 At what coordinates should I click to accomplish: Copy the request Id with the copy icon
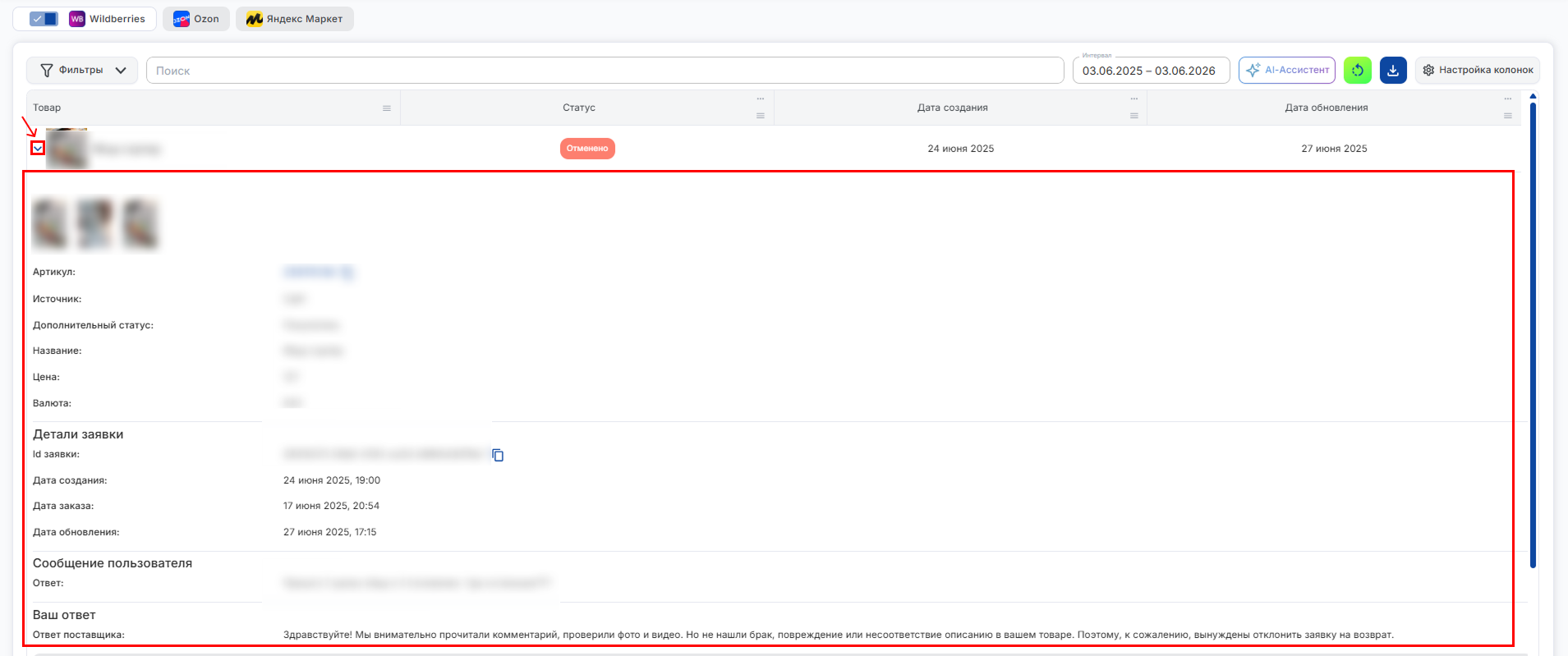click(x=498, y=455)
